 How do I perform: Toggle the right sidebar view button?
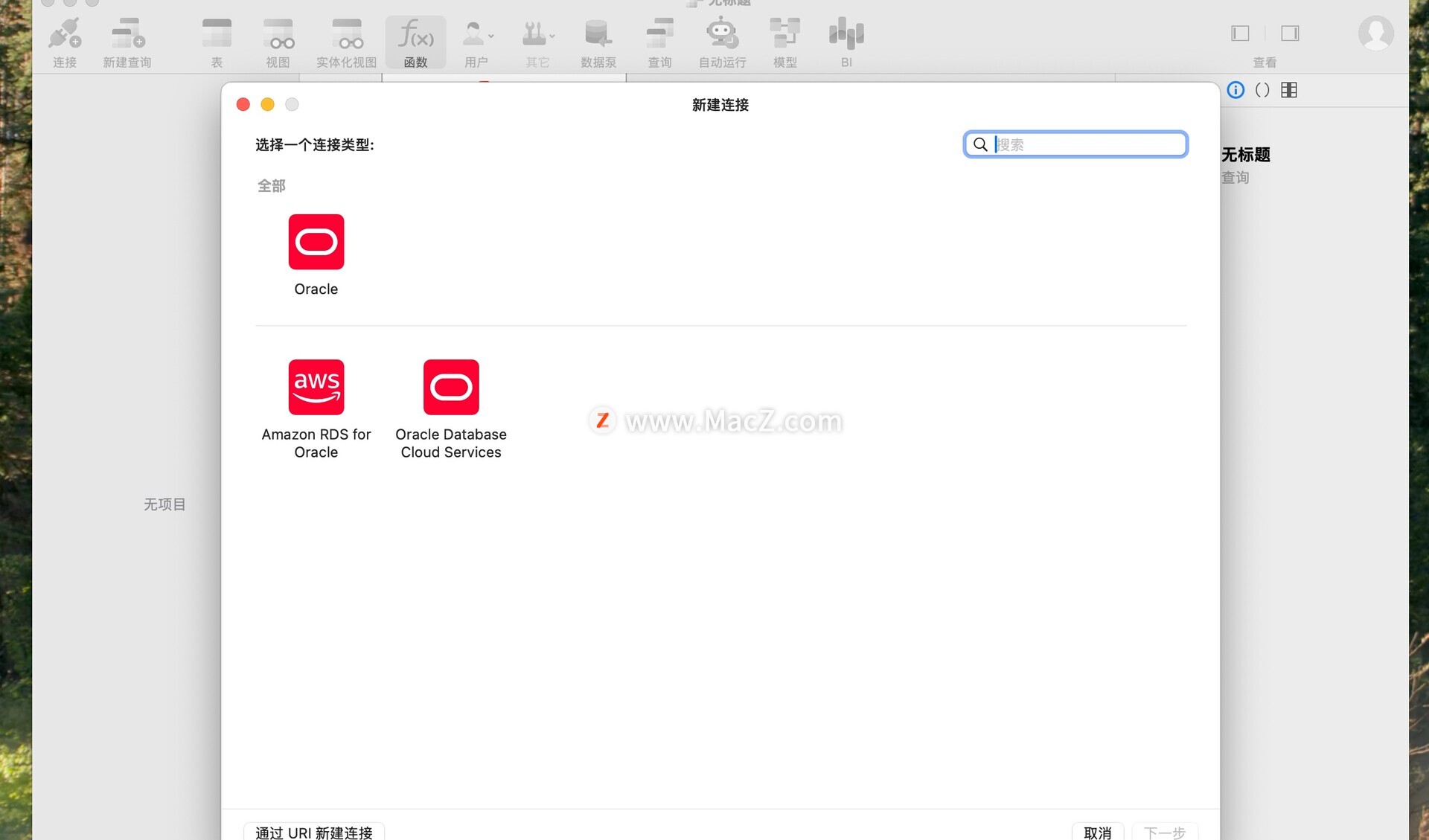coord(1290,33)
